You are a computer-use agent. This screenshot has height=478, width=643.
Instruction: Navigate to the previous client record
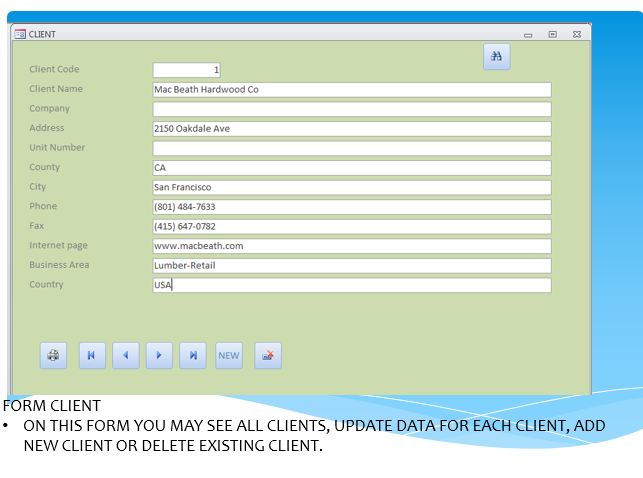tap(125, 355)
